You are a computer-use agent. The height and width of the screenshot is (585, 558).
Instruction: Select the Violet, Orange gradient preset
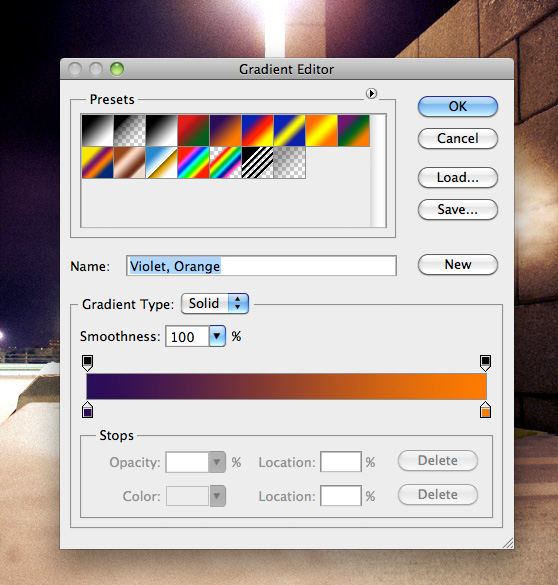point(225,130)
